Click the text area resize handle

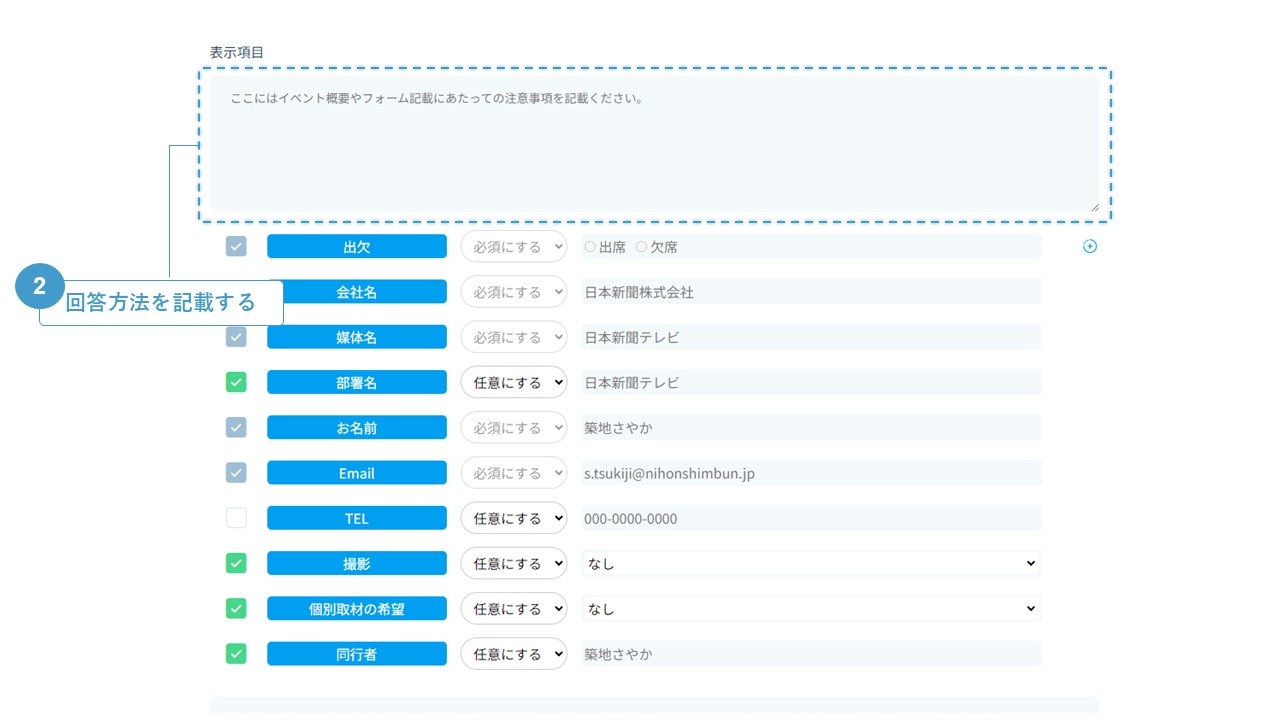(x=1094, y=207)
